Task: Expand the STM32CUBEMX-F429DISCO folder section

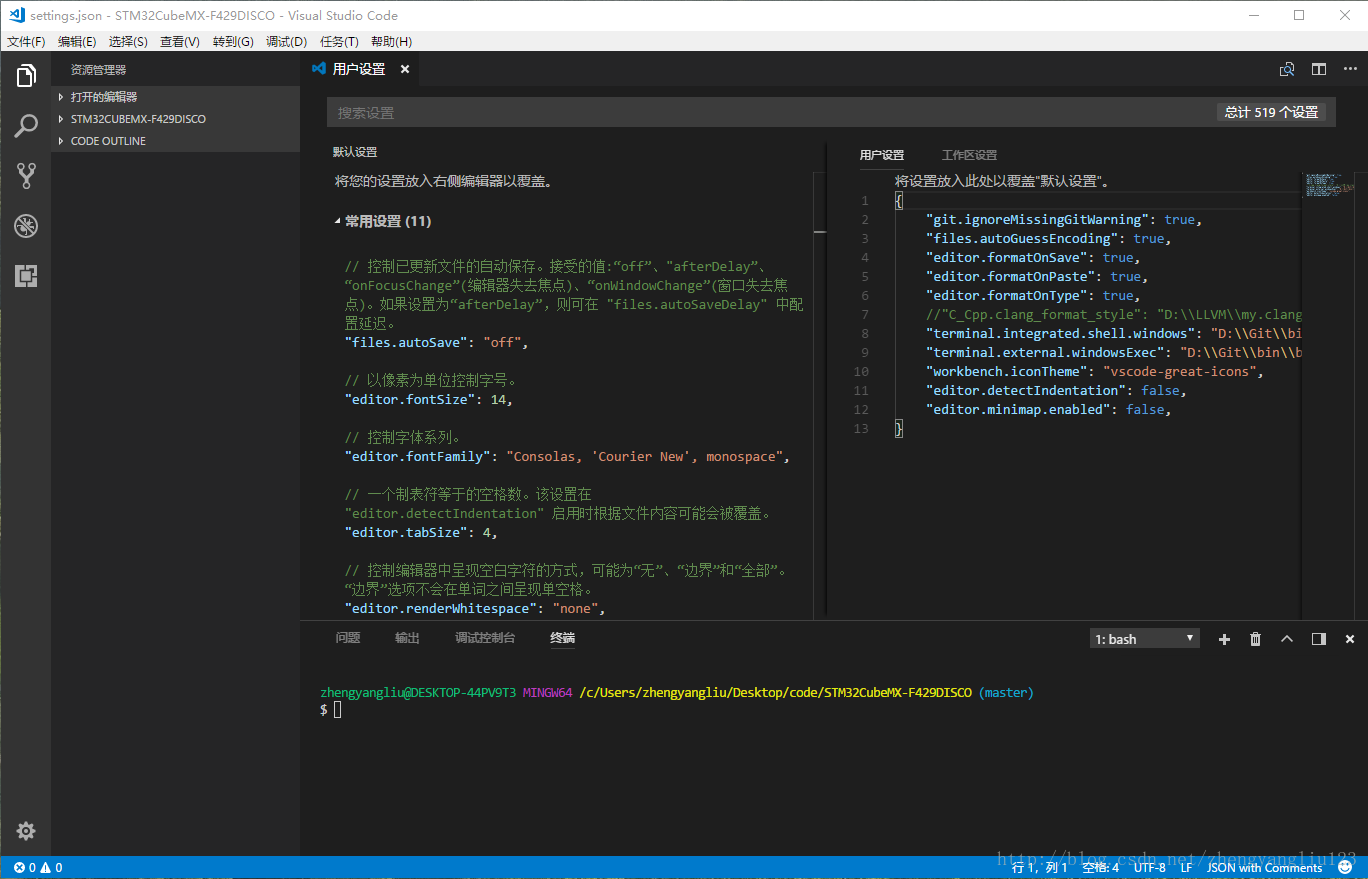Action: click(138, 119)
